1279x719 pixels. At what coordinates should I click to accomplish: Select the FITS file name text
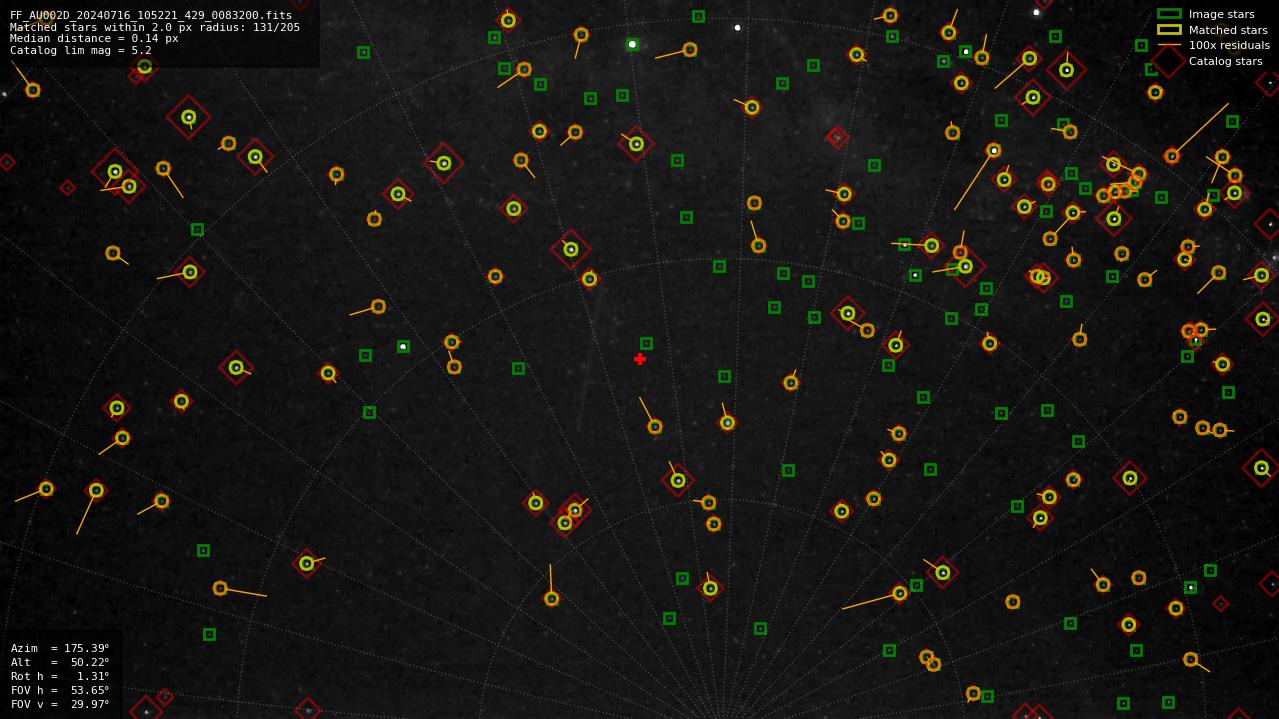tap(151, 16)
